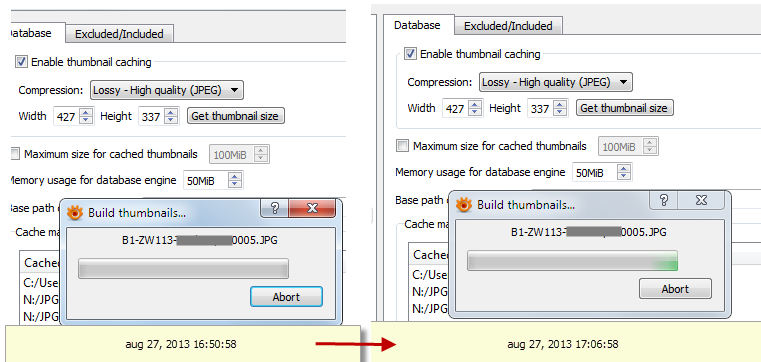Click Get thumbnail size in the 16:50:58 screenshot
761x362 pixels.
point(235,116)
